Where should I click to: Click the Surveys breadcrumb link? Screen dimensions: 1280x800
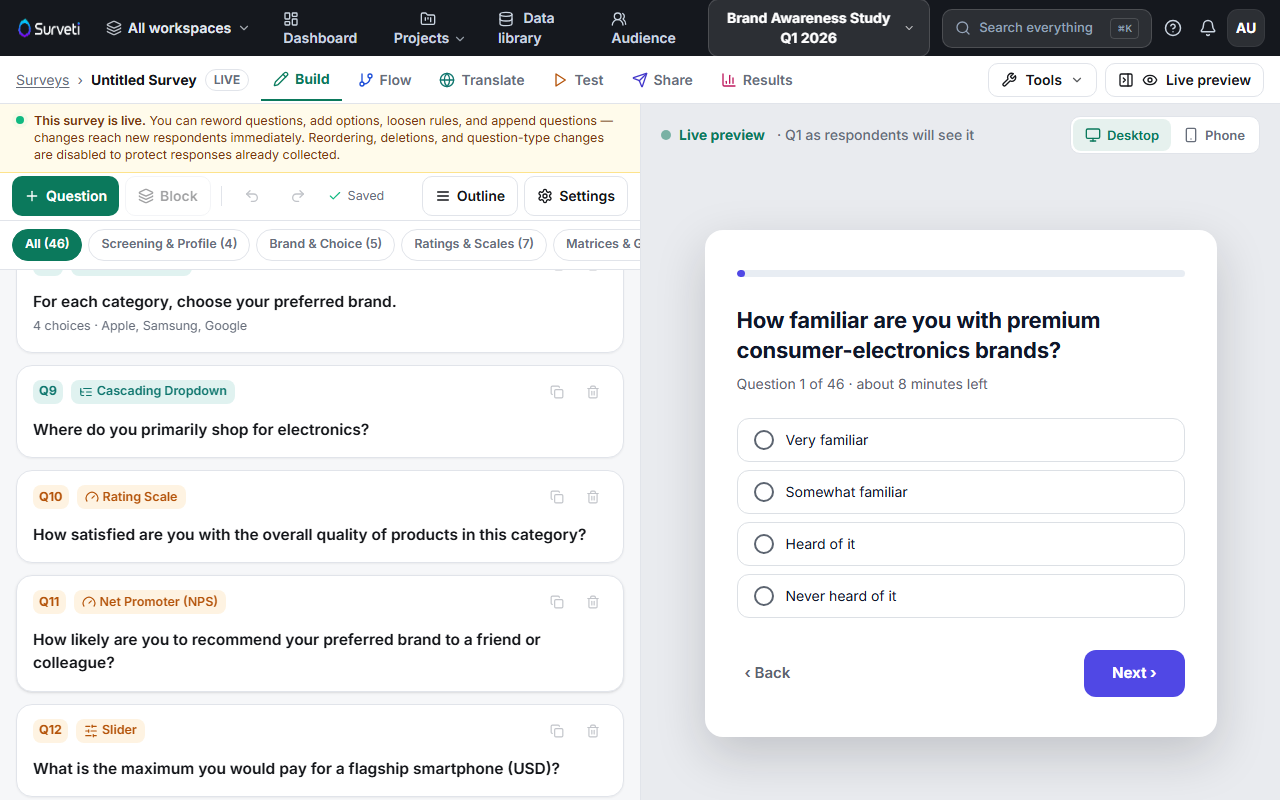point(43,80)
